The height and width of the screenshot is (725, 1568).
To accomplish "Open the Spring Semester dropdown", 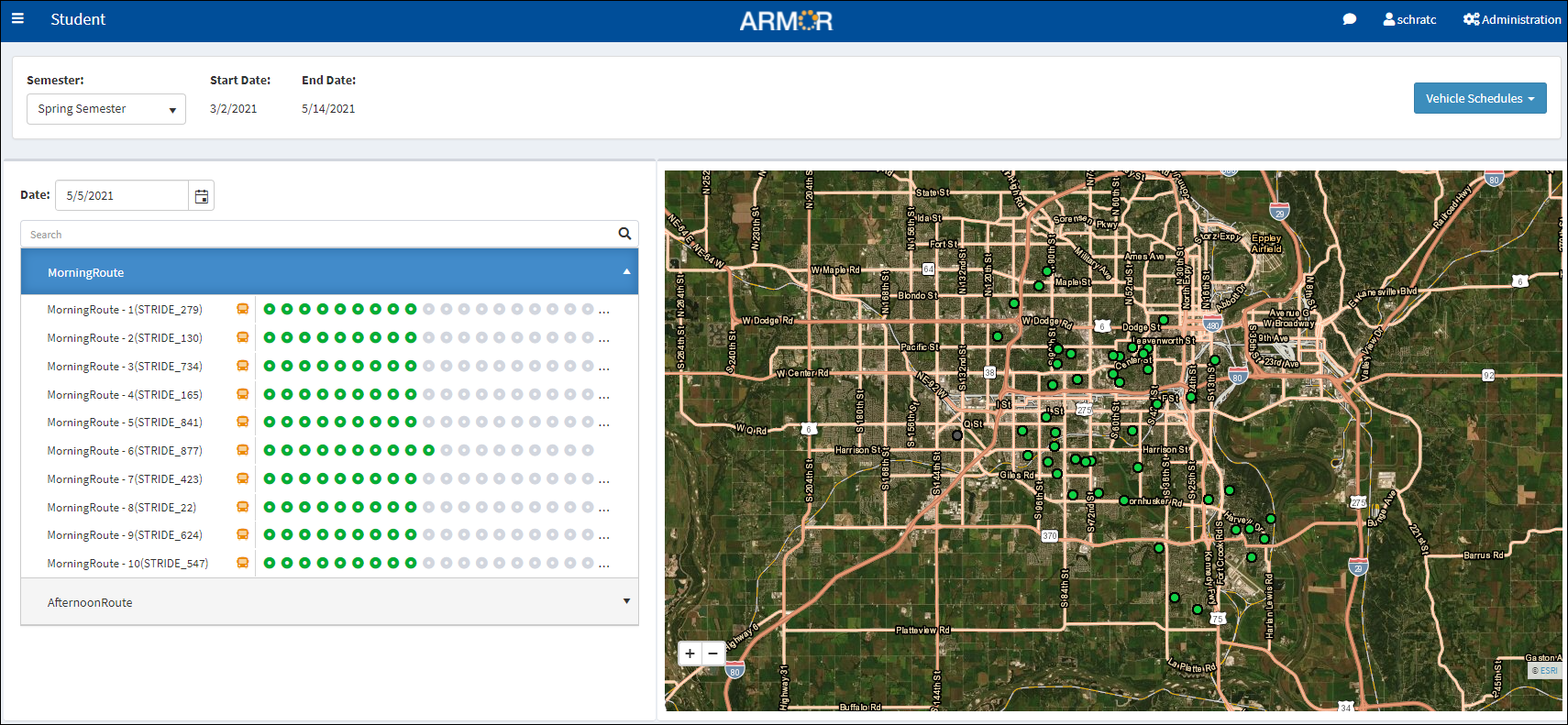I will click(106, 109).
